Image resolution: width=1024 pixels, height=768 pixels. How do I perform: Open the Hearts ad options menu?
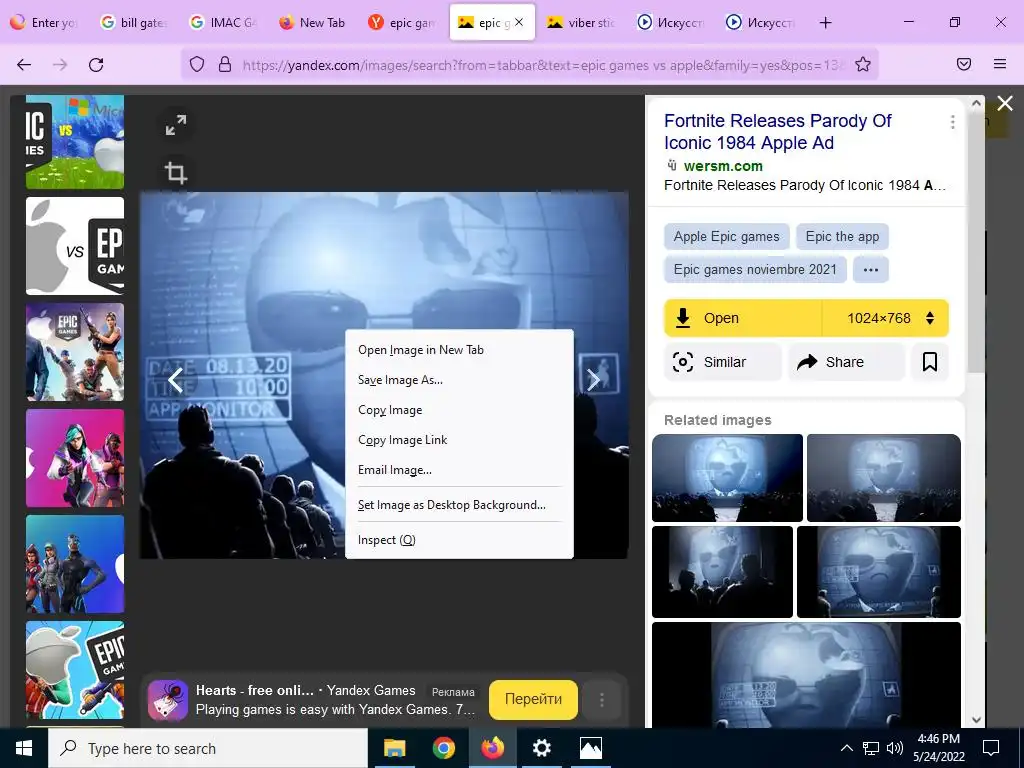[x=601, y=700]
